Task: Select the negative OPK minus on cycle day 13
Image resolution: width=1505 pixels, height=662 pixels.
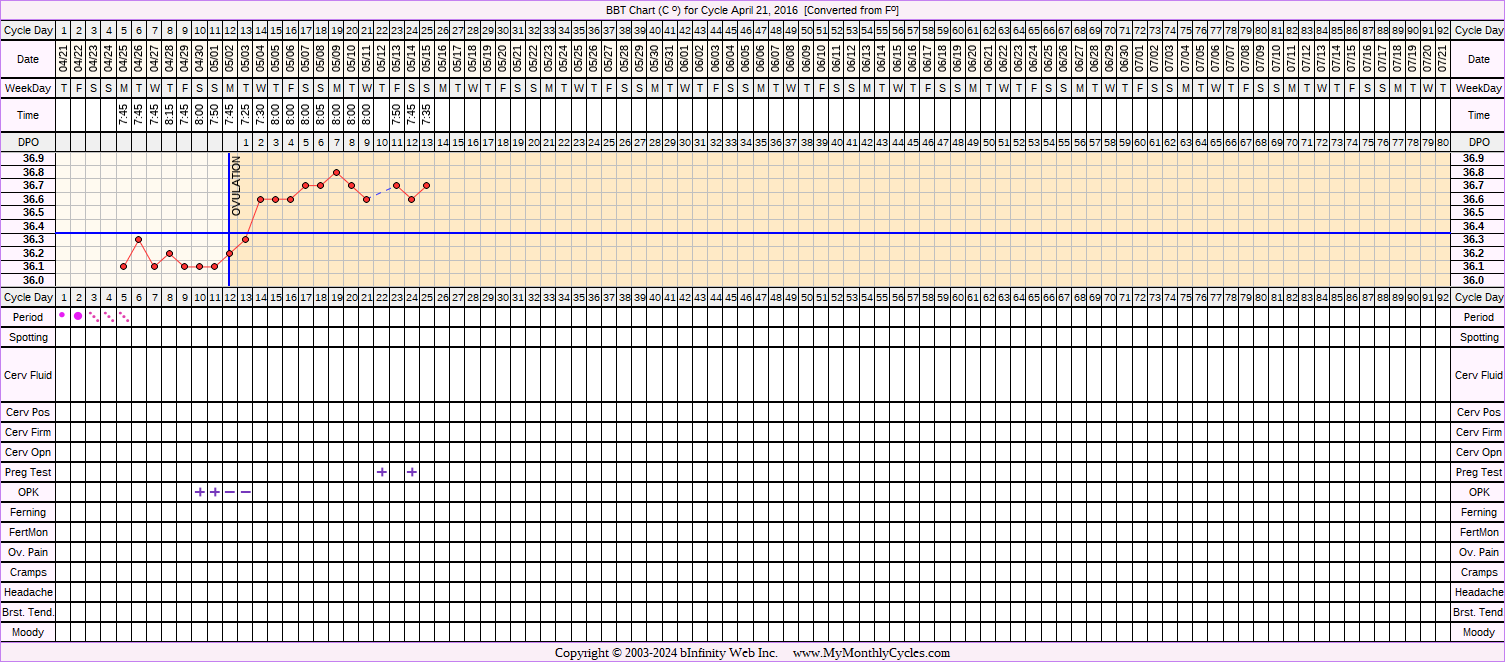Action: (245, 492)
